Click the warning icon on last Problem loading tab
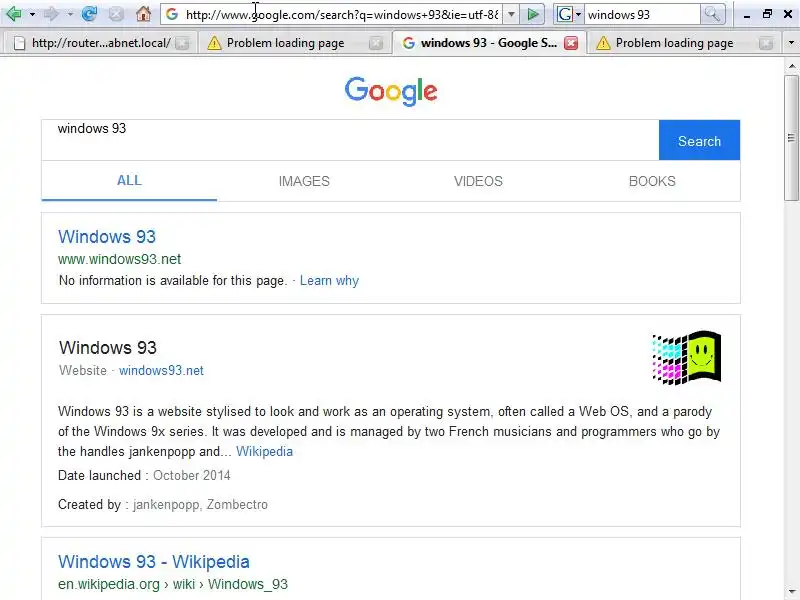Image resolution: width=800 pixels, height=600 pixels. point(603,43)
